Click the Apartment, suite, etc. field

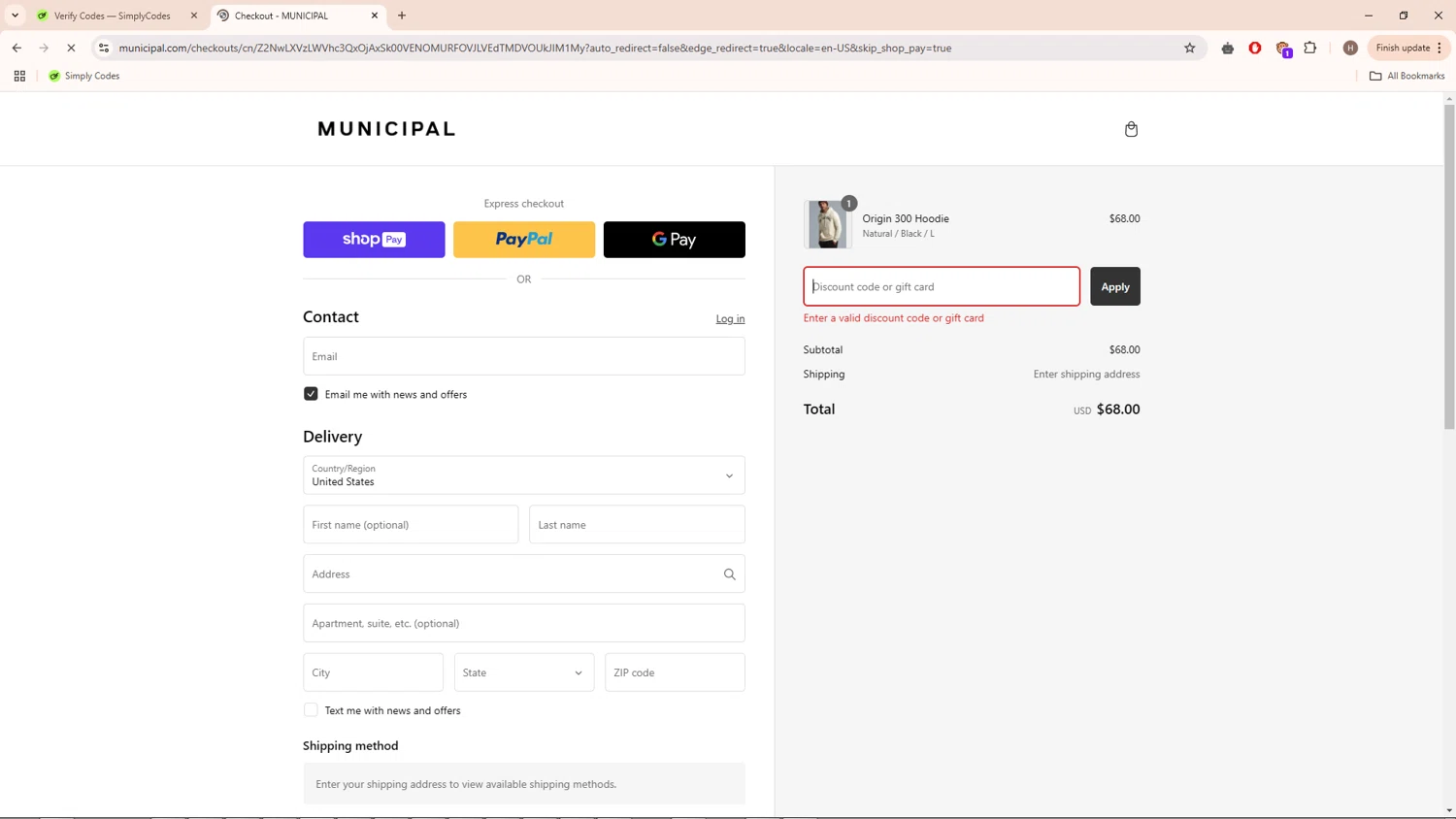point(524,623)
